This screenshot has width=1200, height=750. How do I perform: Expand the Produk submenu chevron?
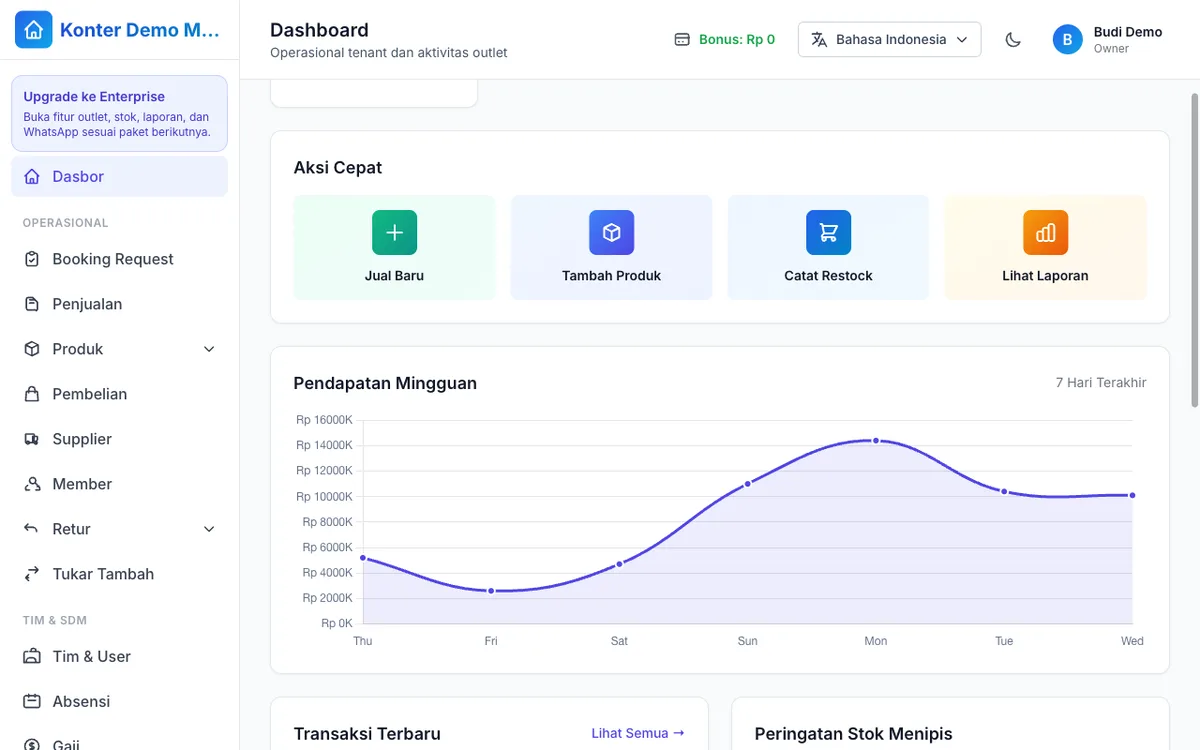[209, 349]
